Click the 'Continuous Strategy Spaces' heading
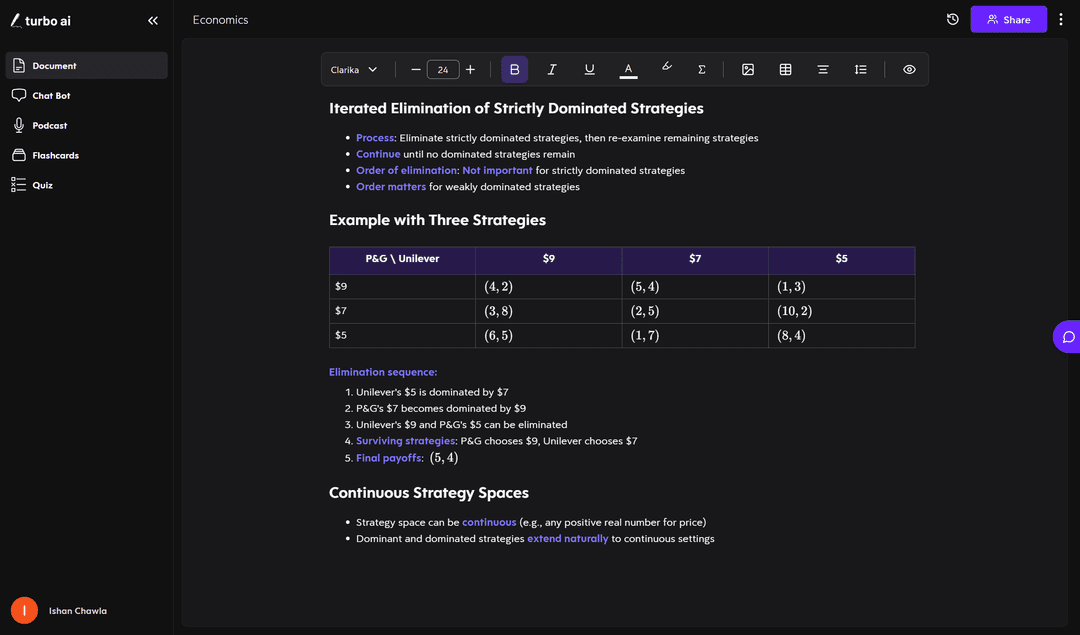Image resolution: width=1080 pixels, height=635 pixels. (428, 492)
